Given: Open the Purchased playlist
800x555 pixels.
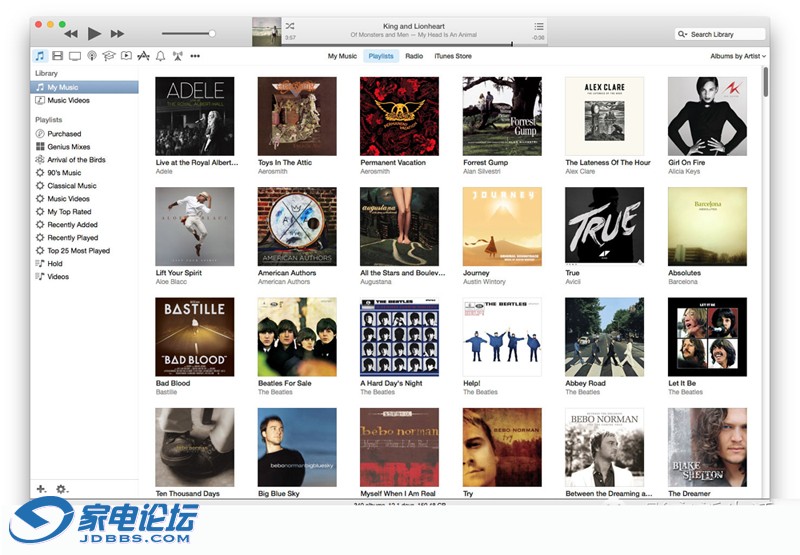Looking at the screenshot, I should [84, 134].
